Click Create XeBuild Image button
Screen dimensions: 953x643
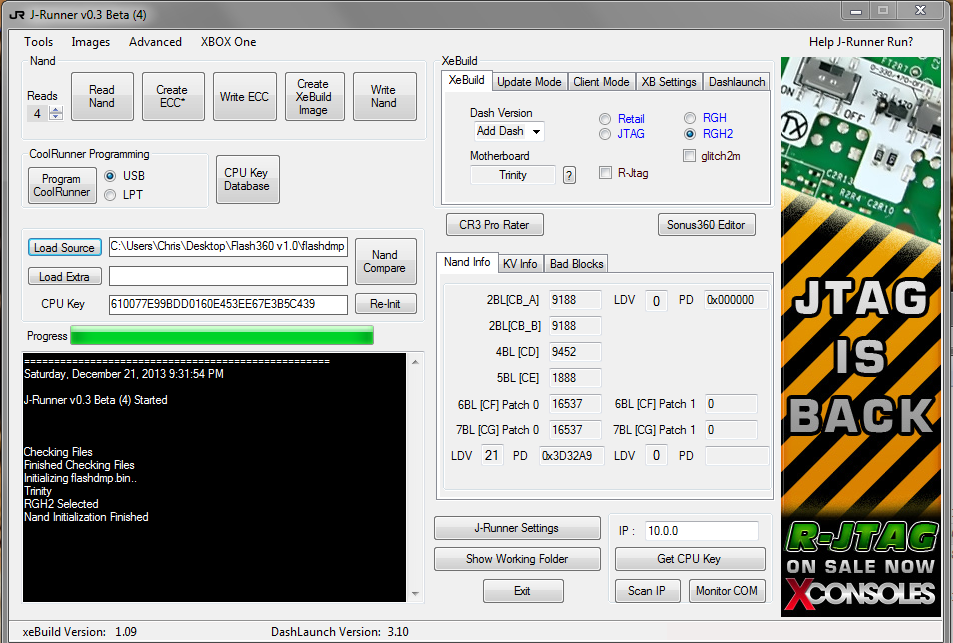[x=314, y=97]
